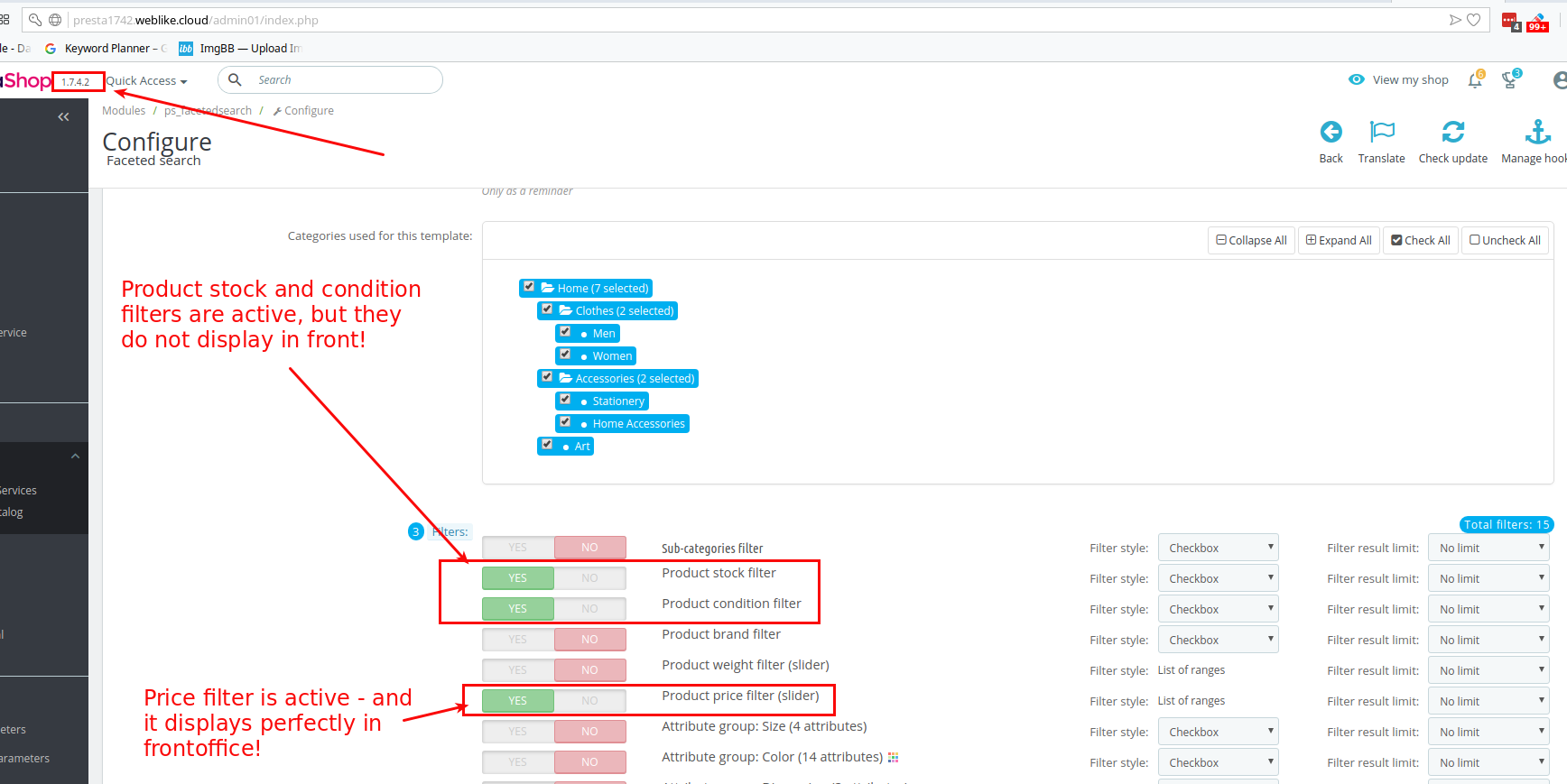This screenshot has height=784, width=1567.
Task: Open Translate via the flag icon
Action: click(x=1382, y=132)
